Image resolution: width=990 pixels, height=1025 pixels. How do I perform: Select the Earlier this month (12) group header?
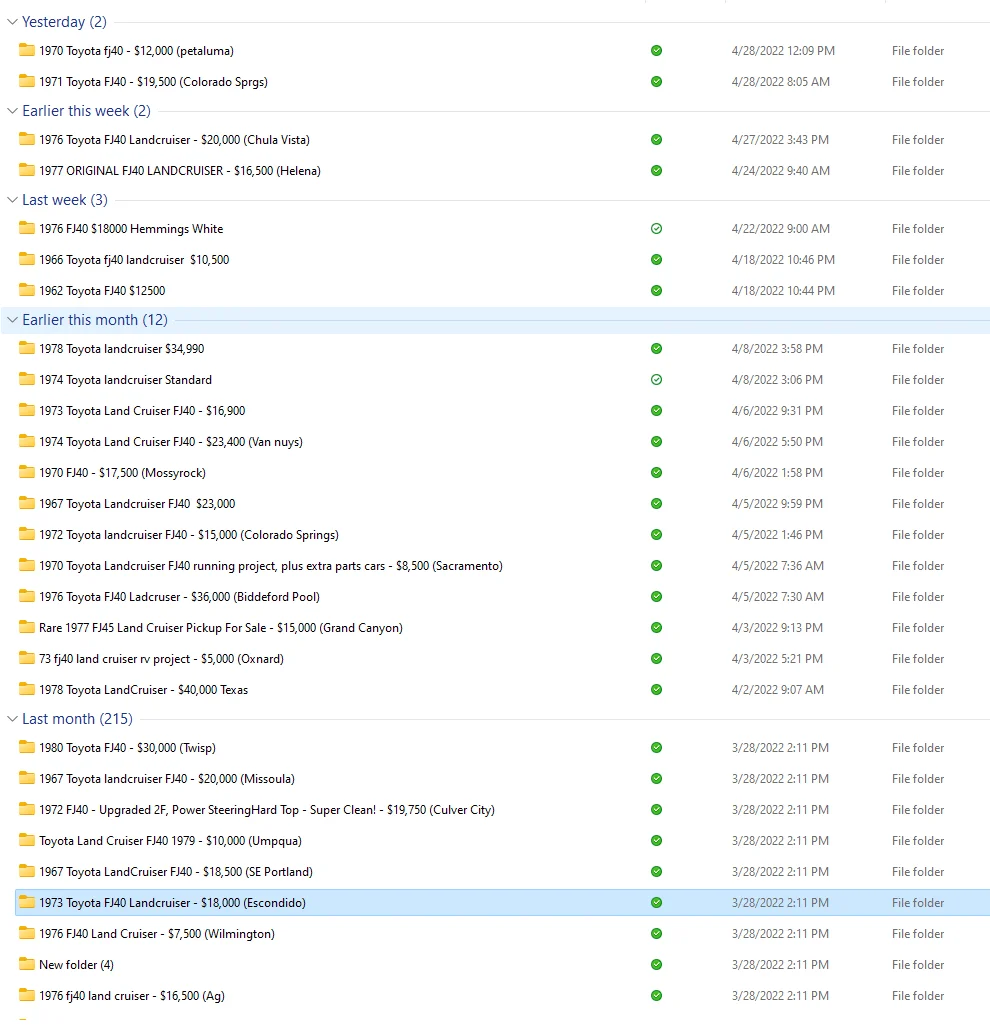pyautogui.click(x=95, y=320)
